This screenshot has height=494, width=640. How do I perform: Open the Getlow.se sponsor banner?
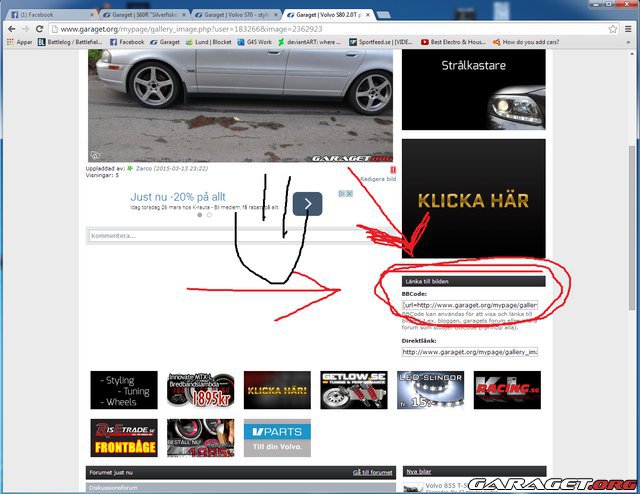[x=353, y=390]
